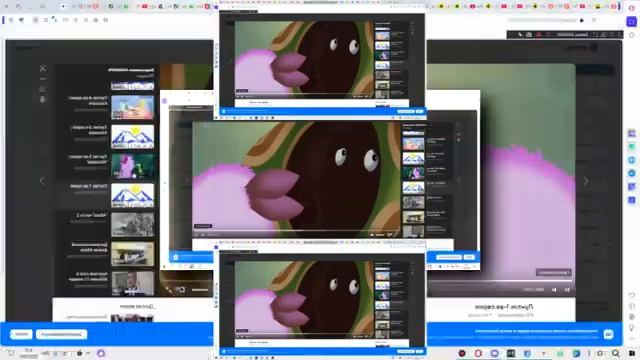Click the purple ring icon on the taskbar
This screenshot has width=640, height=360.
(101, 353)
